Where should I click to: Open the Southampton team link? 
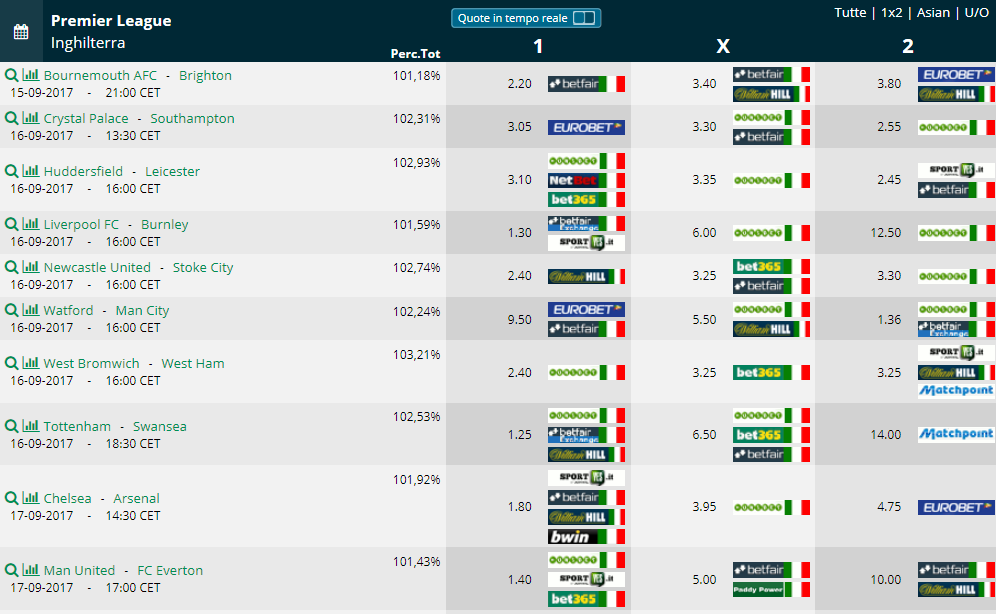[192, 118]
